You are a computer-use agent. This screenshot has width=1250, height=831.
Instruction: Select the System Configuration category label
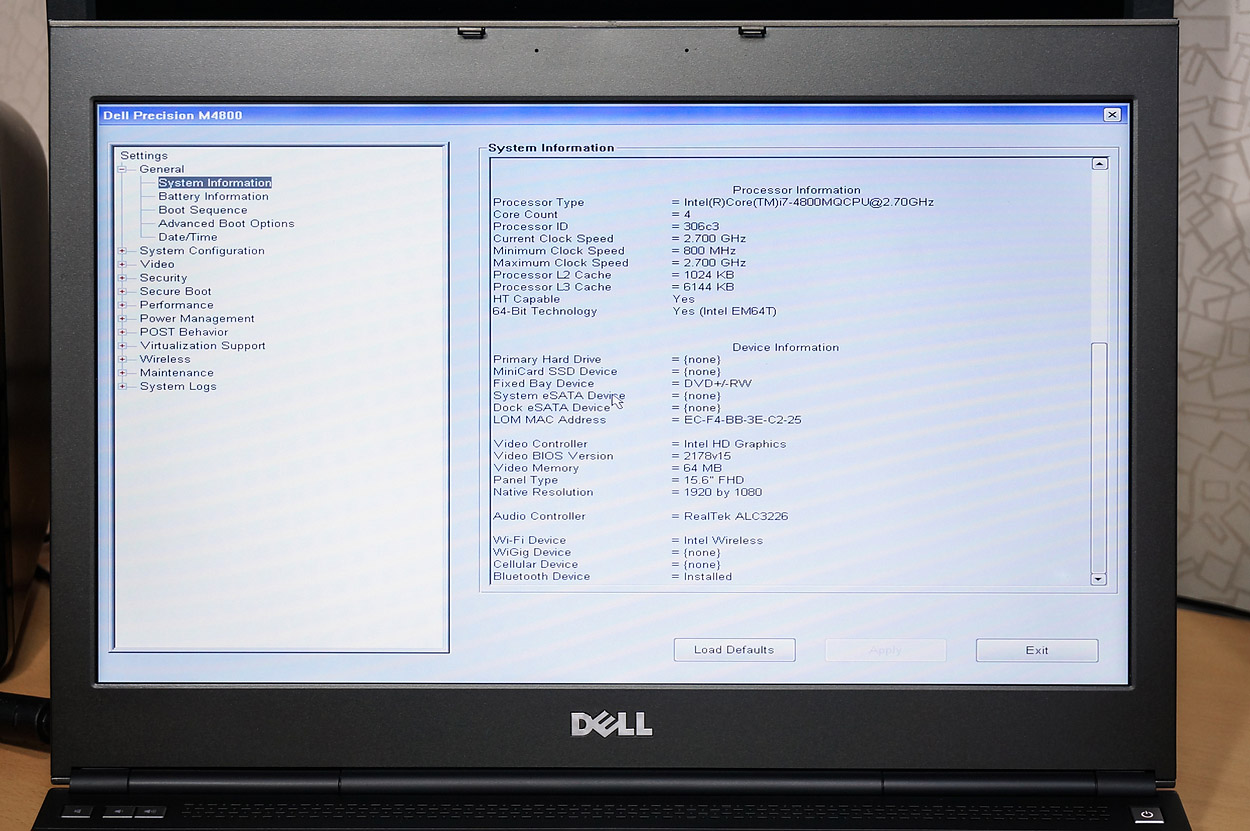pyautogui.click(x=202, y=251)
